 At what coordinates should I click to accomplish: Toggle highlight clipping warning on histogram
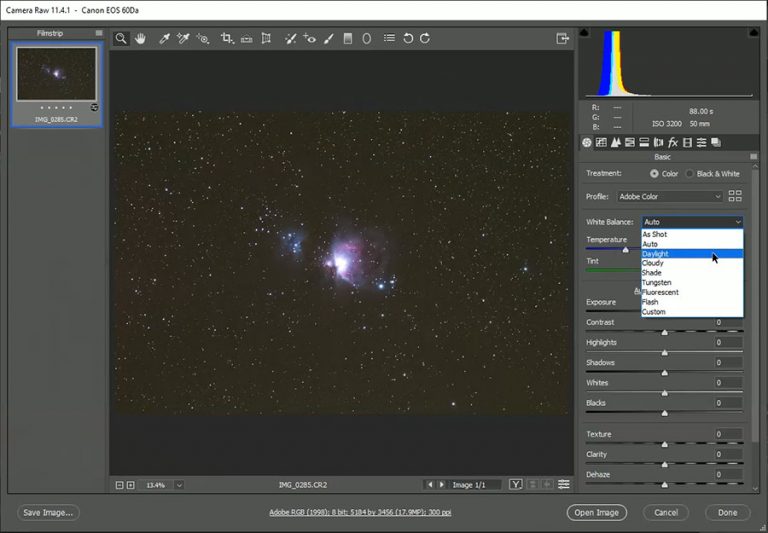coord(754,33)
